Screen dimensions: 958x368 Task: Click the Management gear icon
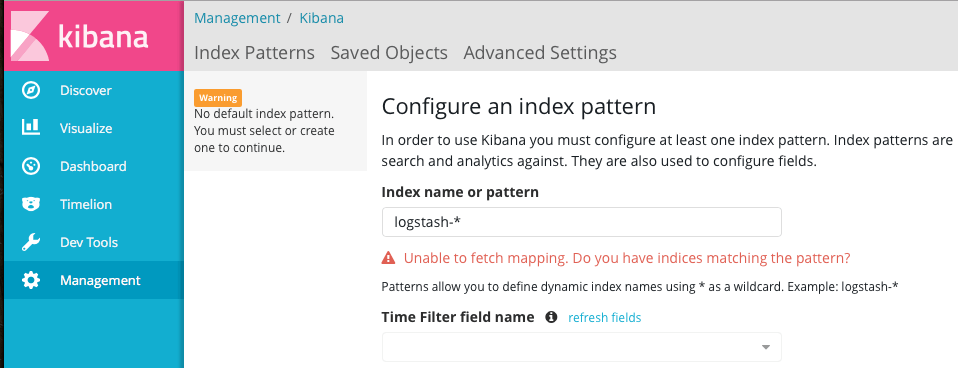pos(31,280)
